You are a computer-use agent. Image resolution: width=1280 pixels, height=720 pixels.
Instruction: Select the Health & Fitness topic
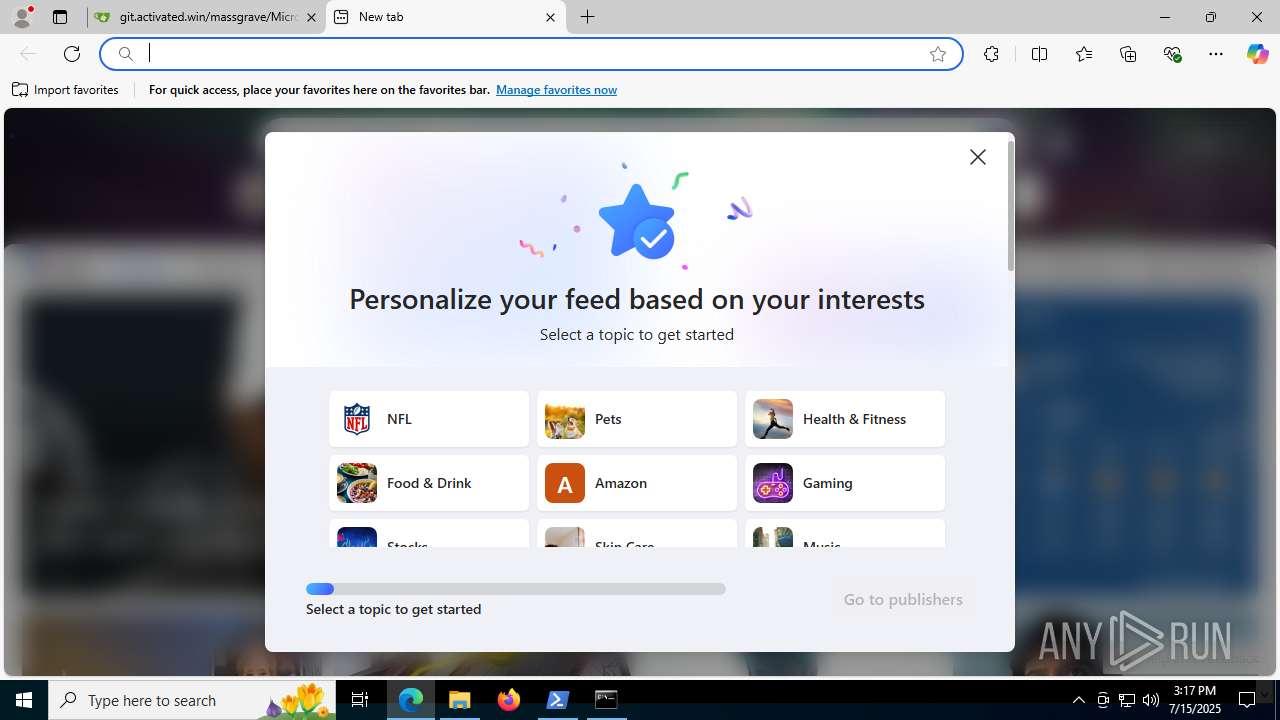pyautogui.click(x=845, y=419)
